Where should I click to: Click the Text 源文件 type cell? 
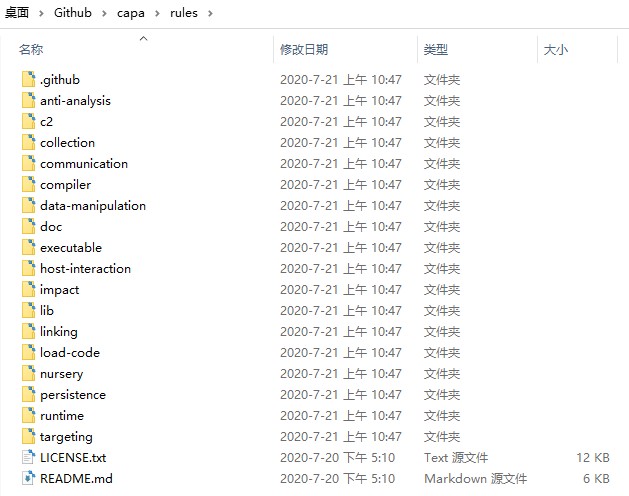pos(456,457)
